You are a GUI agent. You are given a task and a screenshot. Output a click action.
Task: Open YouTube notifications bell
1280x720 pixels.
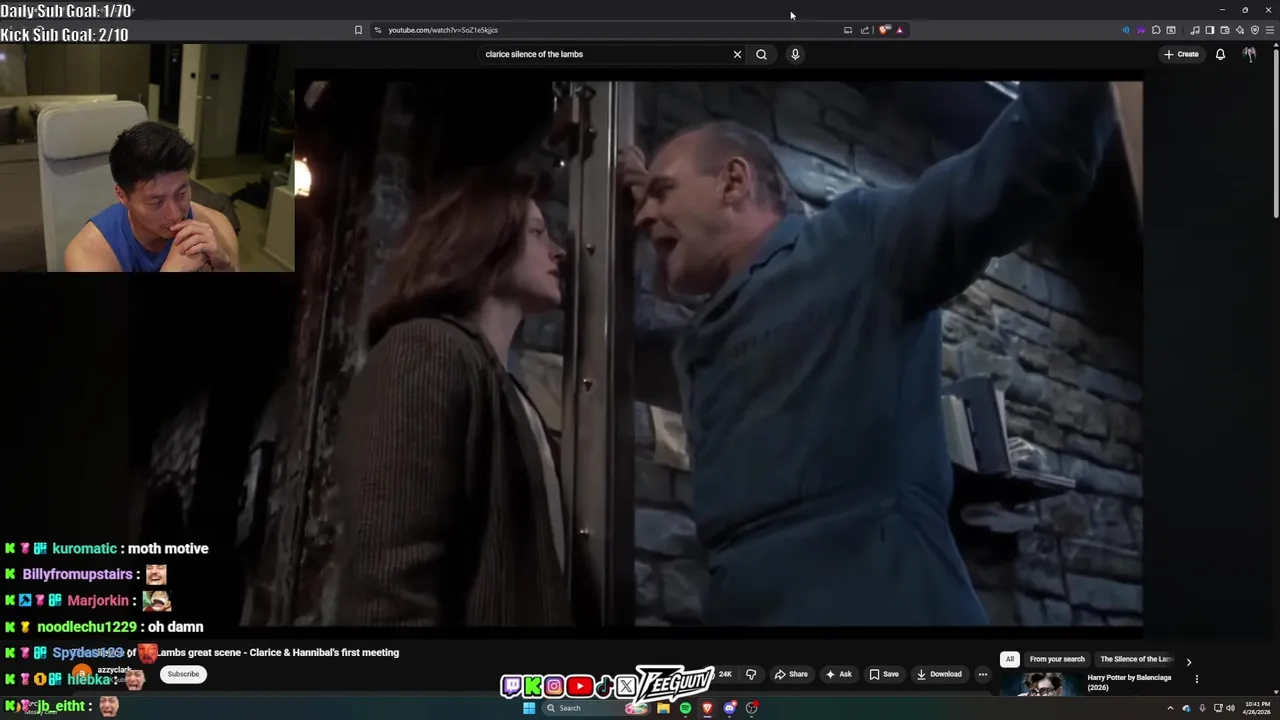1220,54
